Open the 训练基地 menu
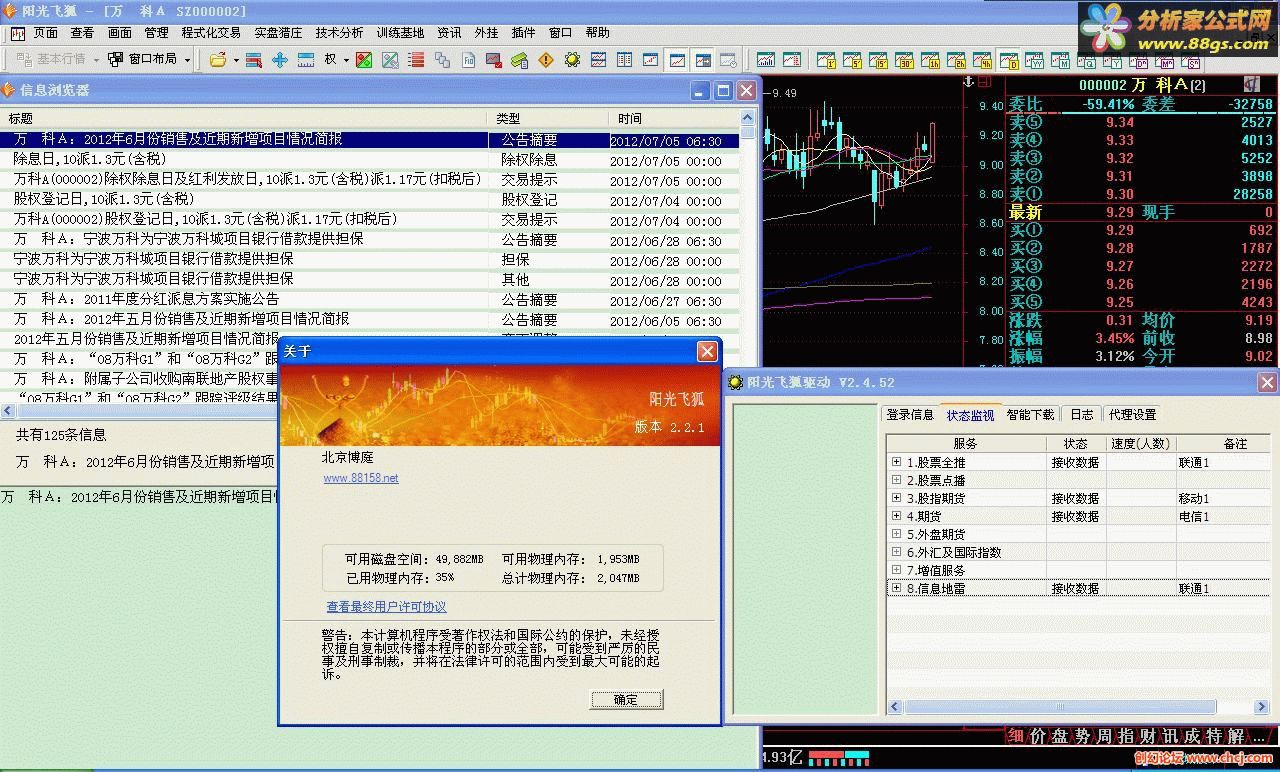Image resolution: width=1280 pixels, height=772 pixels. pos(400,33)
